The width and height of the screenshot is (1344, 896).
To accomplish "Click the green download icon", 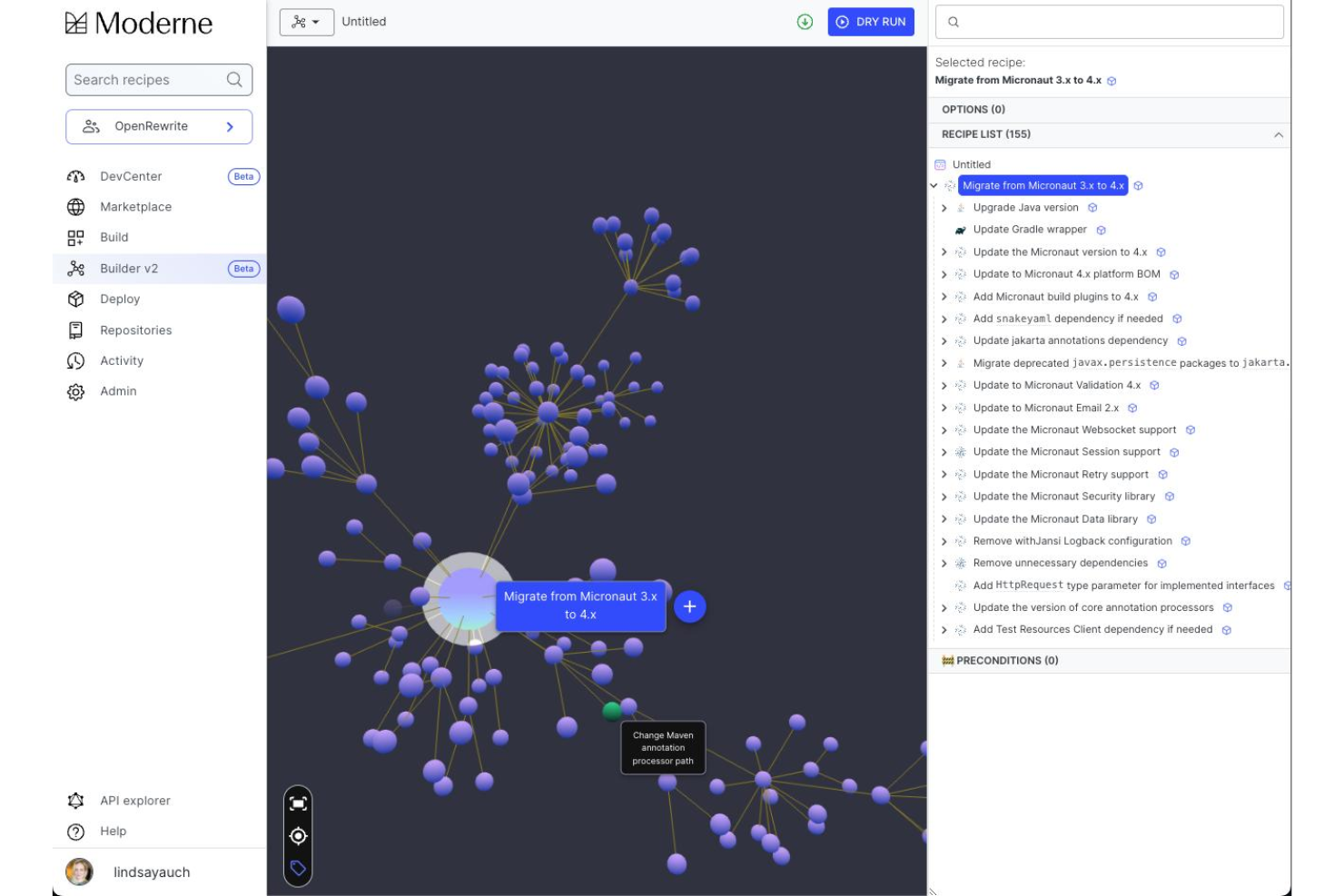I will 805,22.
